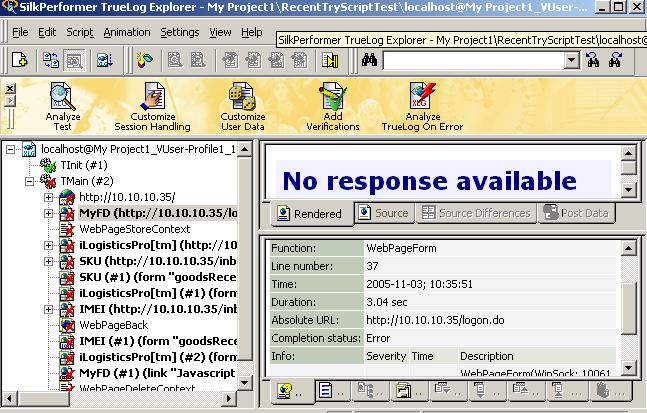The height and width of the screenshot is (413, 647).
Task: Toggle the pressed magnifier view toolbar icon
Action: pyautogui.click(x=75, y=61)
